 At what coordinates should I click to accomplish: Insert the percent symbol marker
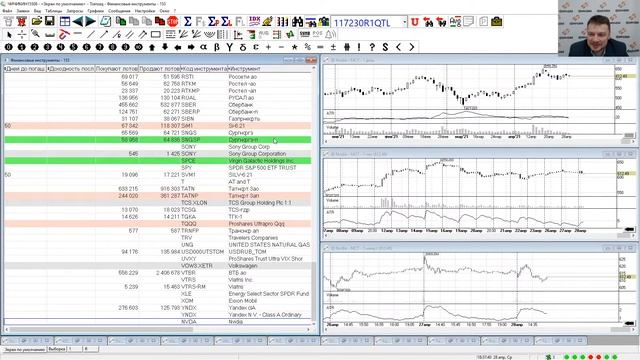point(307,47)
